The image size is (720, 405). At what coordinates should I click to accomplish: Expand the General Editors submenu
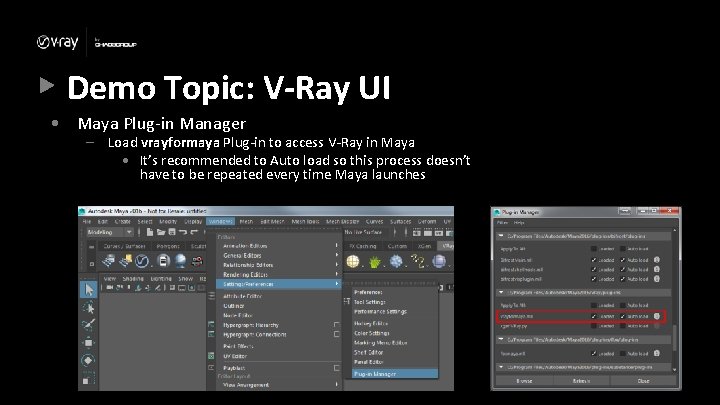[x=337, y=255]
